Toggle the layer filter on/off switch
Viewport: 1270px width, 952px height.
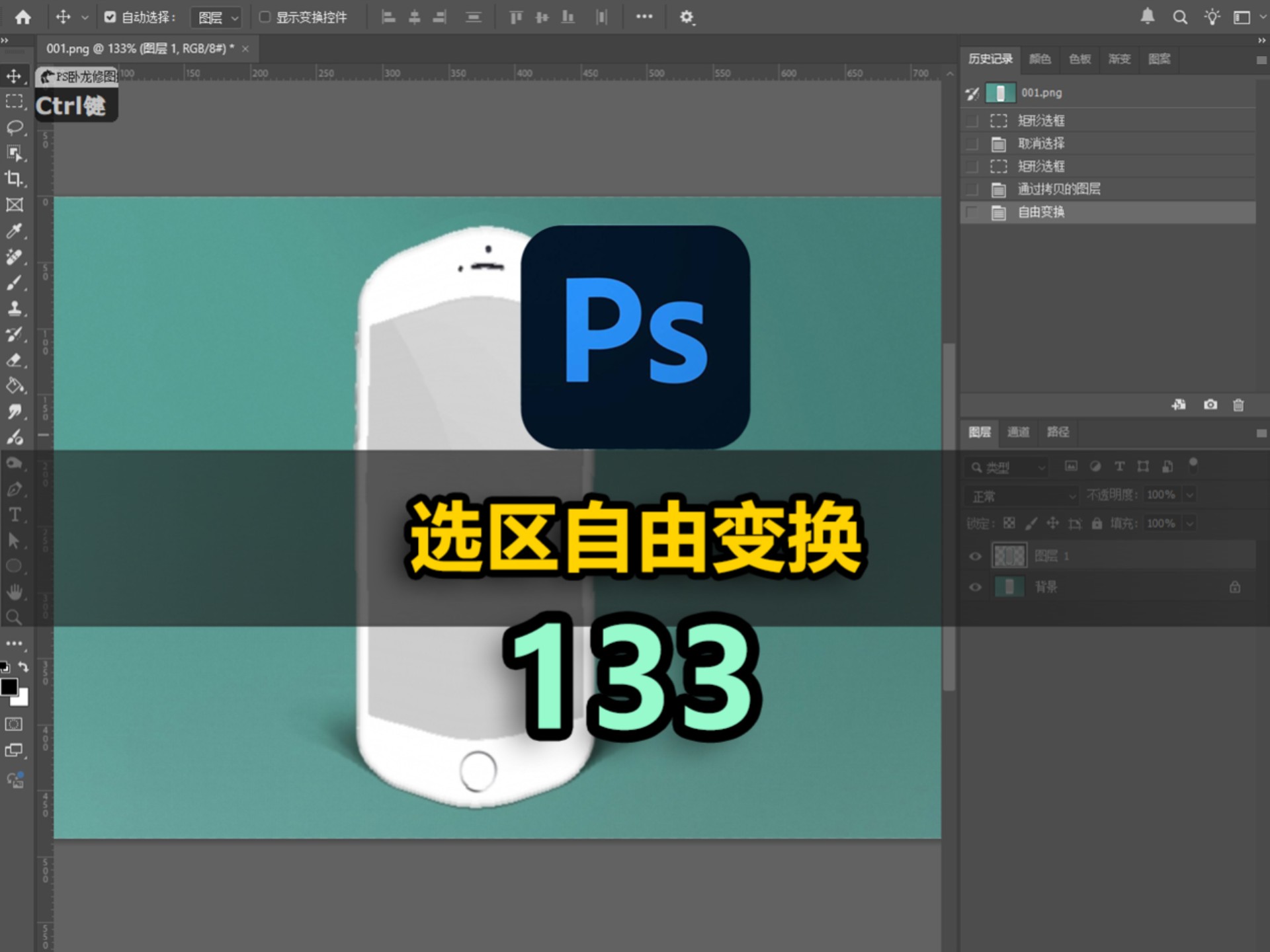tap(1193, 465)
